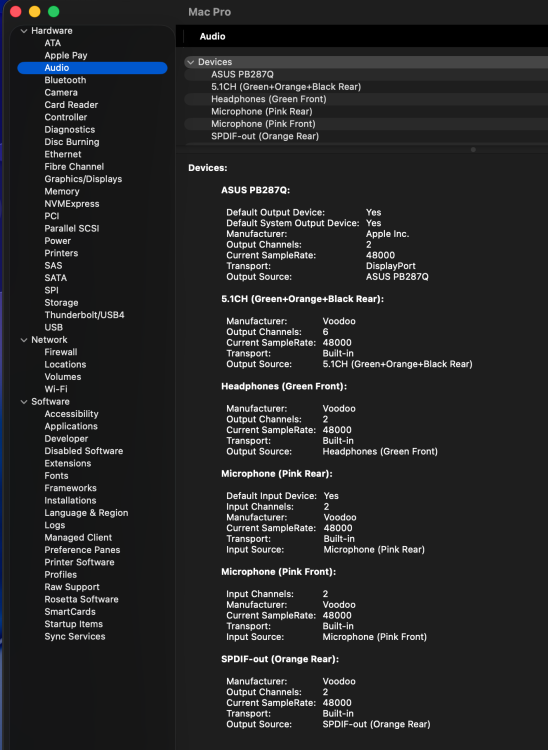Viewport: 548px width, 750px height.
Task: Open Graphics/Displays section
Action: (83, 179)
